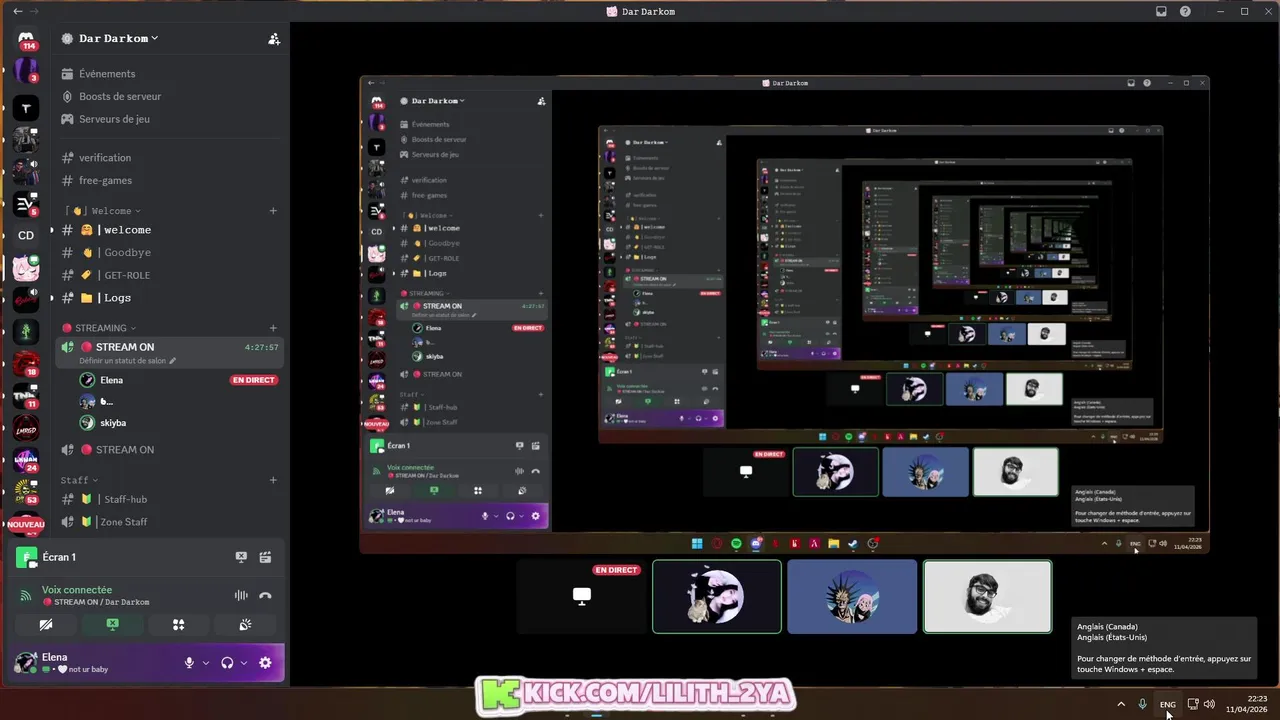Click taskbar microphone in-use icon

pos(1142,704)
